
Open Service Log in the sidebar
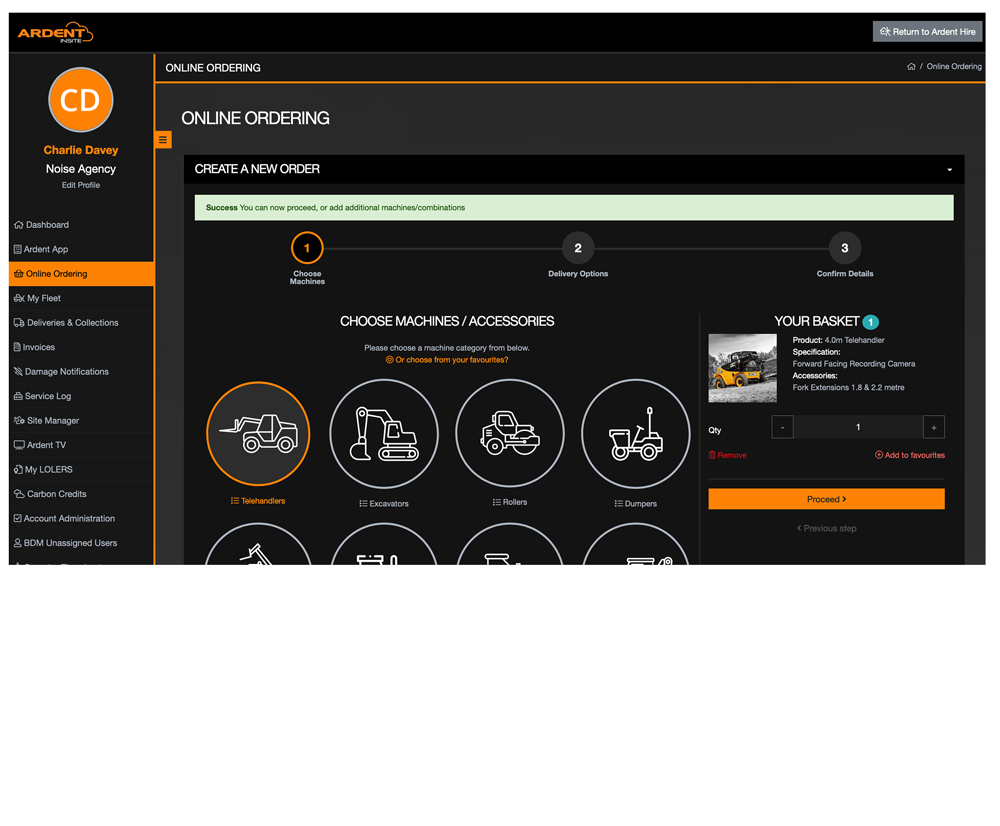81,396
